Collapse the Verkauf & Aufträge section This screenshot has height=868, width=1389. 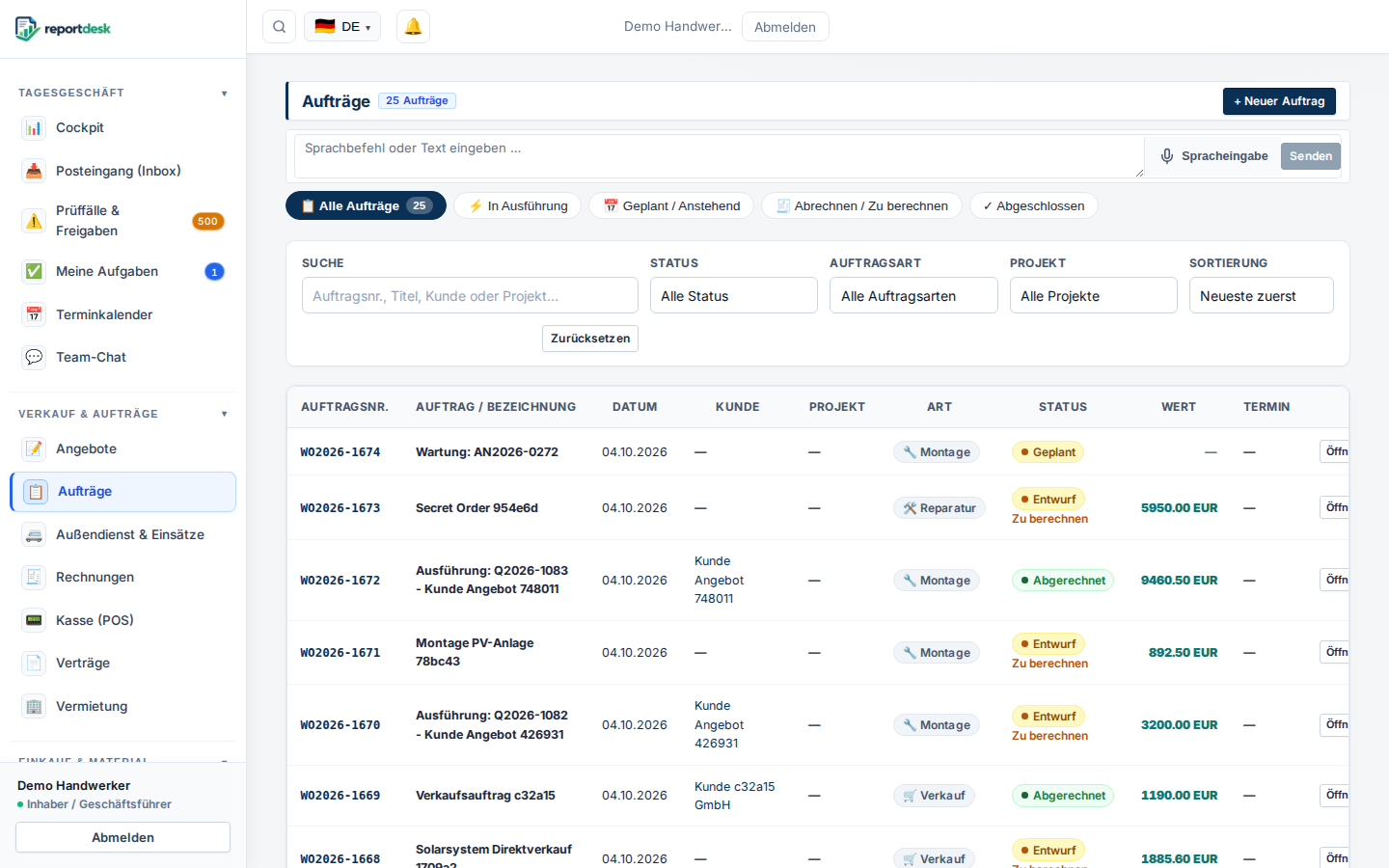pos(224,414)
